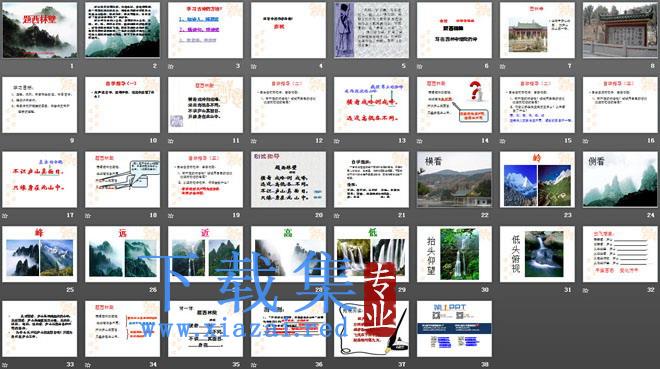This screenshot has width=660, height=369.
Task: Select slide 7 temple photo thumbnail
Action: [x=537, y=30]
